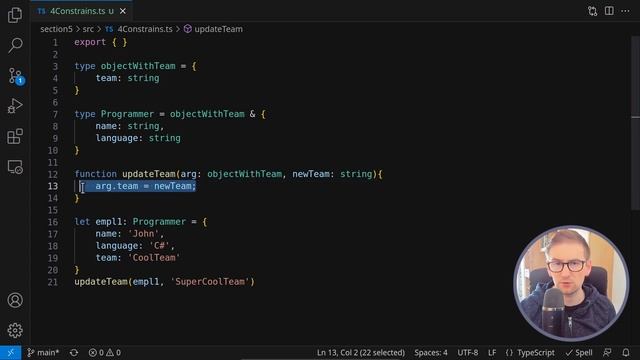Screen dimensions: 640x360
Task: Click 'empl1' variable on line 16
Action: pos(109,222)
